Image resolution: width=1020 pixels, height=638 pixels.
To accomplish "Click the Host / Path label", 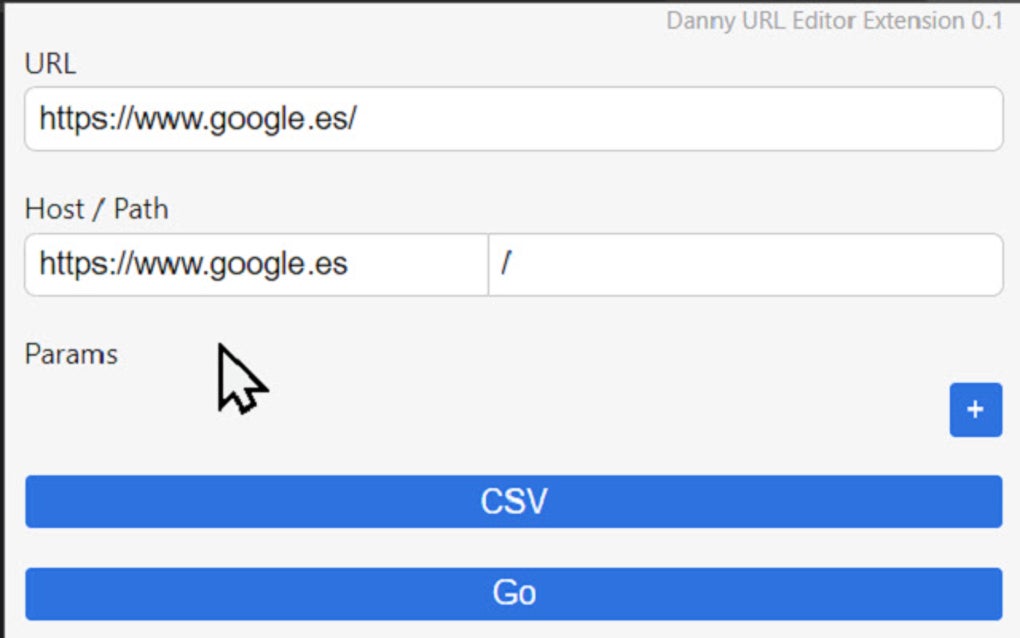I will click(95, 209).
